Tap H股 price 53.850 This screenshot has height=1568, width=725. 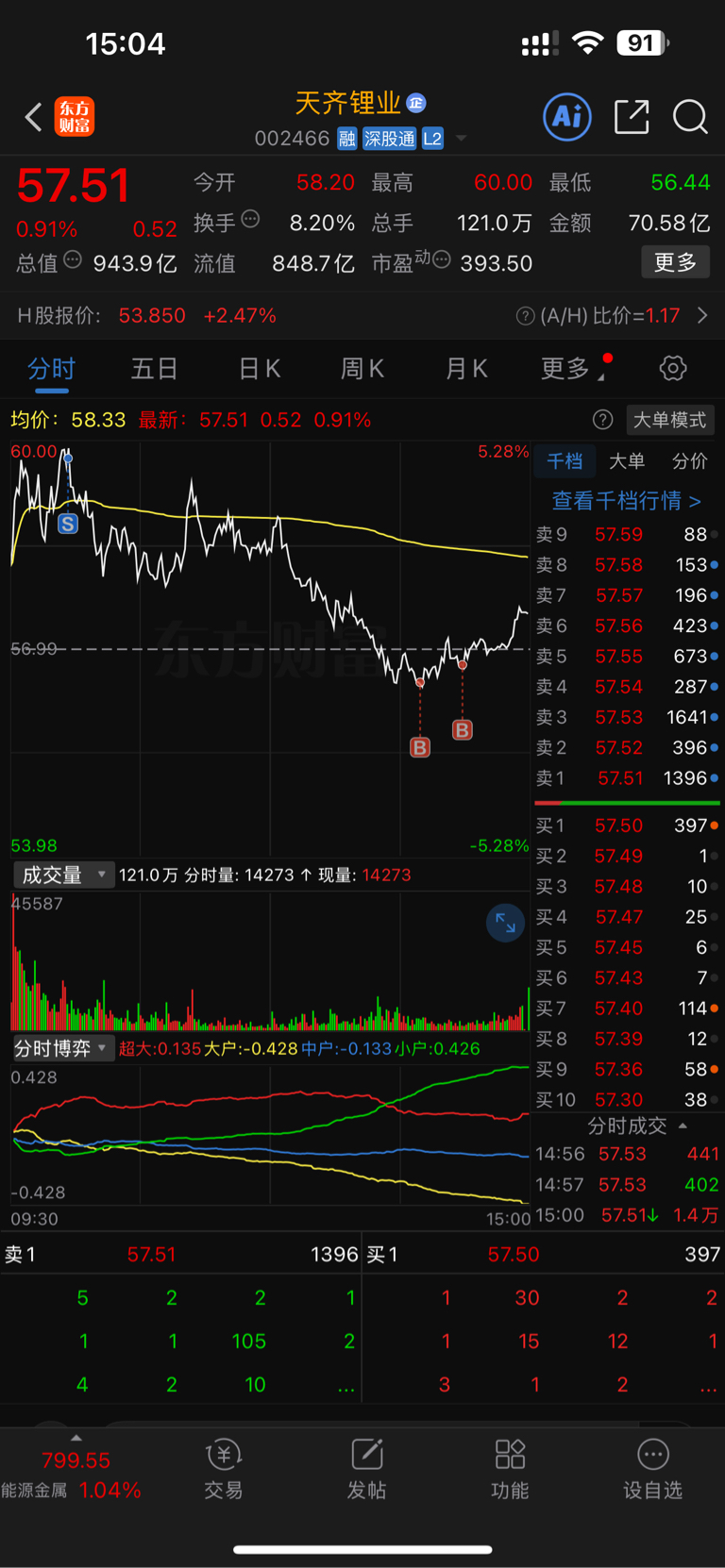152,316
